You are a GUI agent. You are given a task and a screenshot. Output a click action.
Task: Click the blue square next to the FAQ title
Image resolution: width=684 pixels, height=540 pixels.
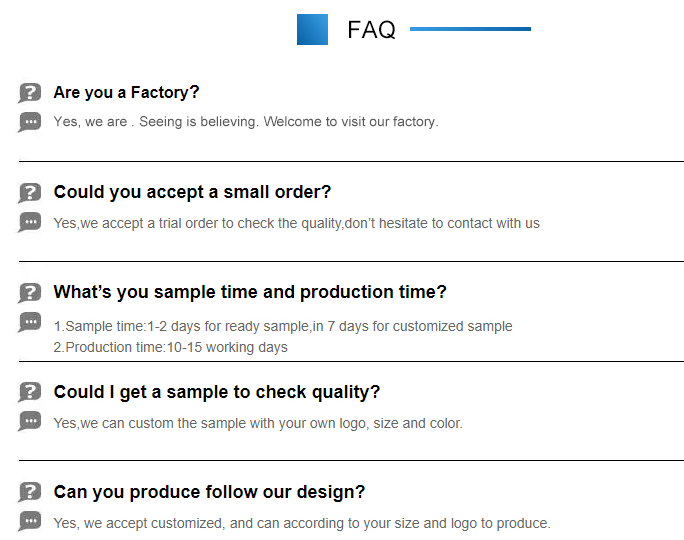point(312,29)
